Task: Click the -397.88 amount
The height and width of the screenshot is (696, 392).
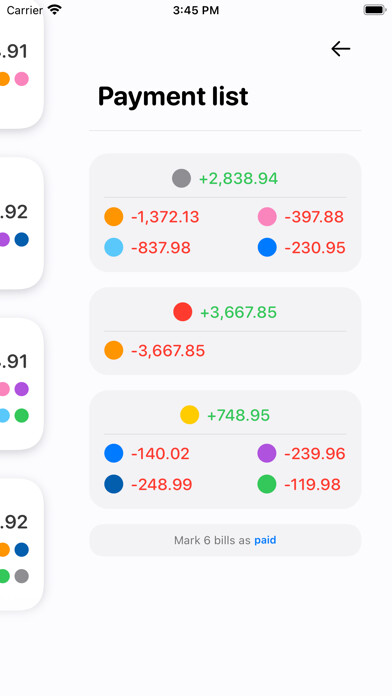Action: click(314, 217)
